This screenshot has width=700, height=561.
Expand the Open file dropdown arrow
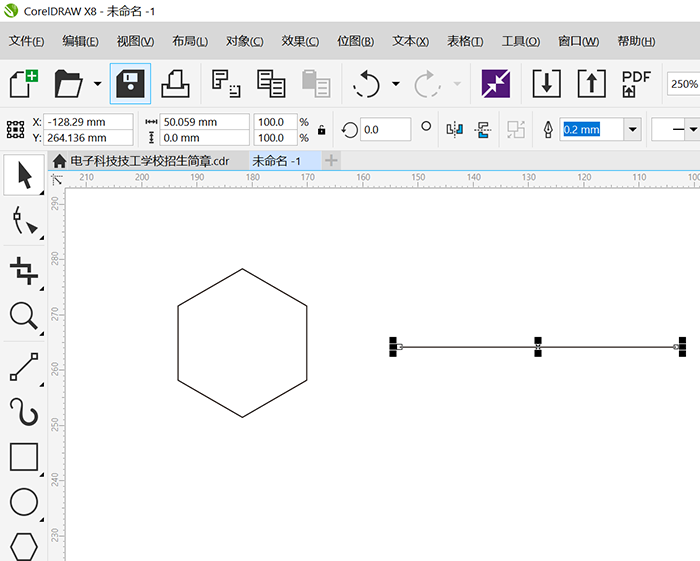pyautogui.click(x=97, y=83)
